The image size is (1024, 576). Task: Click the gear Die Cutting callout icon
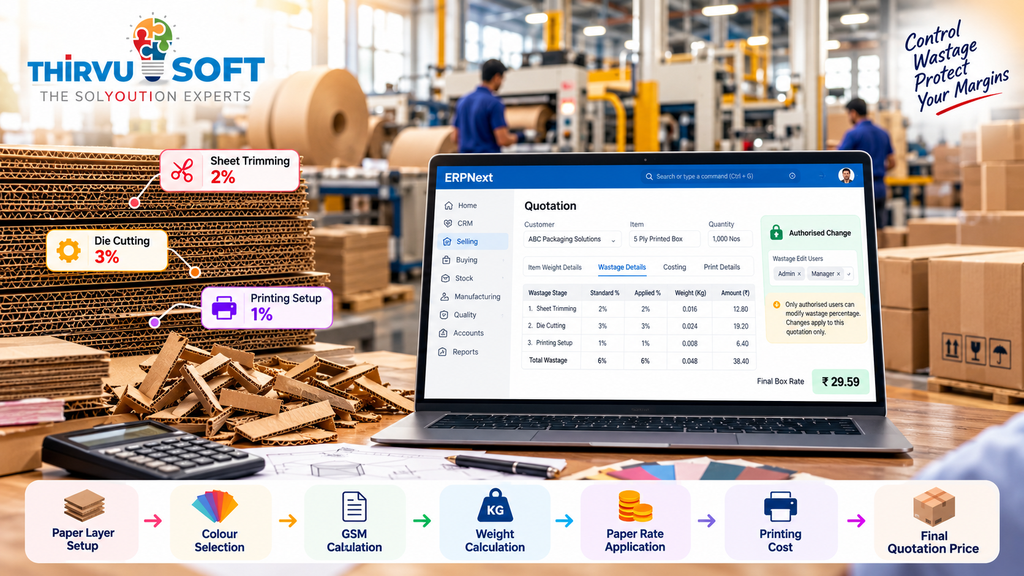(69, 250)
